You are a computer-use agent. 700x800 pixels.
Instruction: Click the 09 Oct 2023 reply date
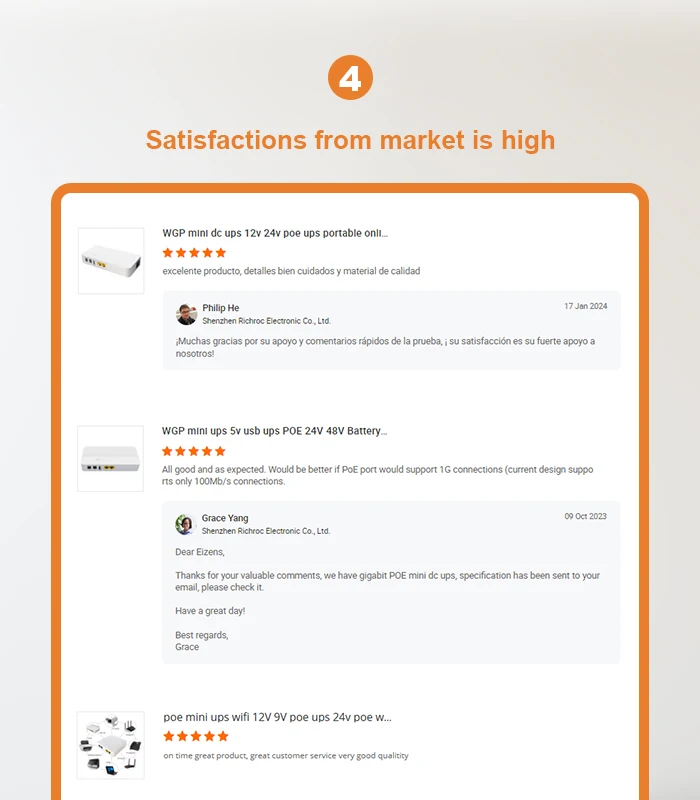pos(585,516)
